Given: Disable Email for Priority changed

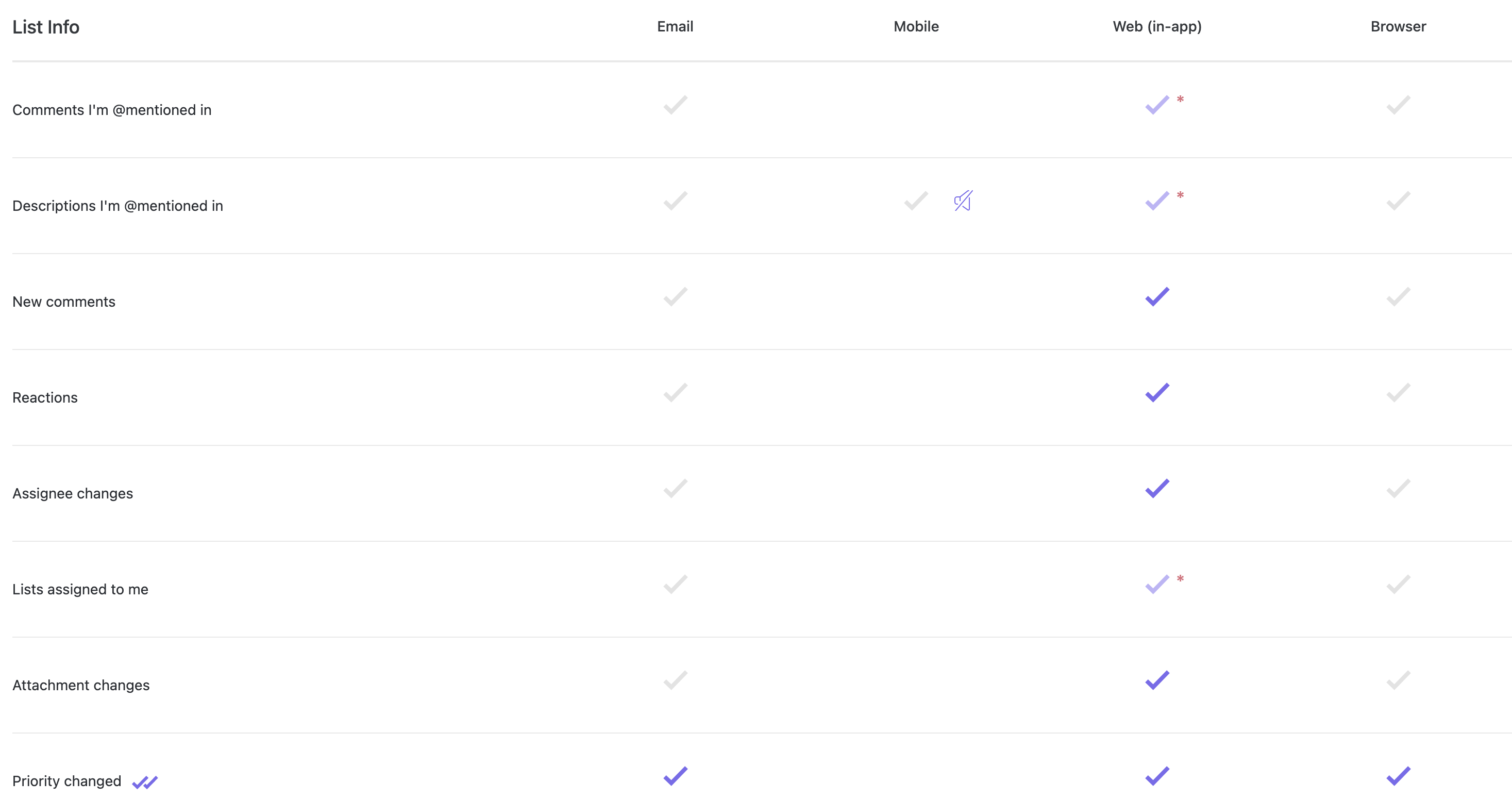Looking at the screenshot, I should [675, 776].
